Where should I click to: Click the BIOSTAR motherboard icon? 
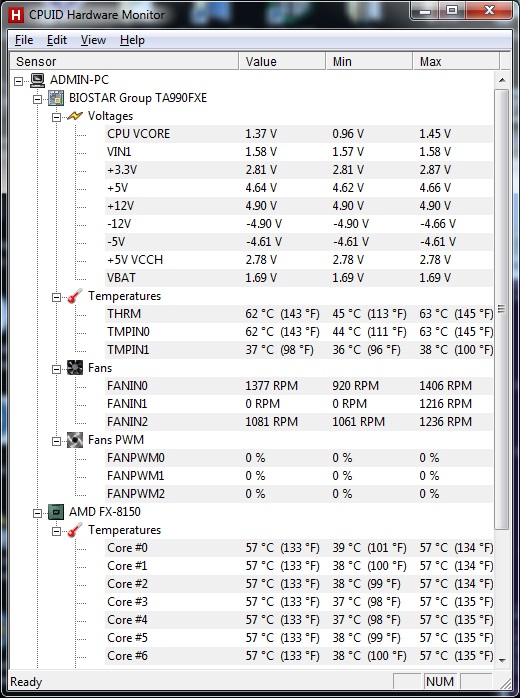tap(56, 98)
